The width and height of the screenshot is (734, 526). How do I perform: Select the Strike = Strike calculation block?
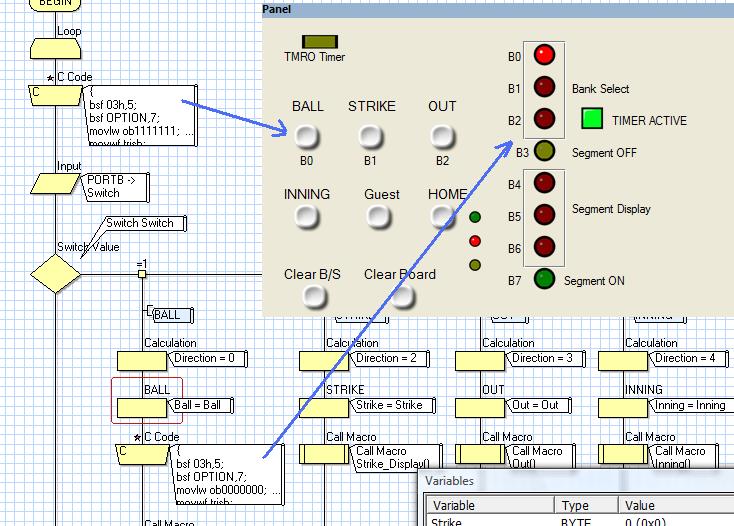(324, 408)
